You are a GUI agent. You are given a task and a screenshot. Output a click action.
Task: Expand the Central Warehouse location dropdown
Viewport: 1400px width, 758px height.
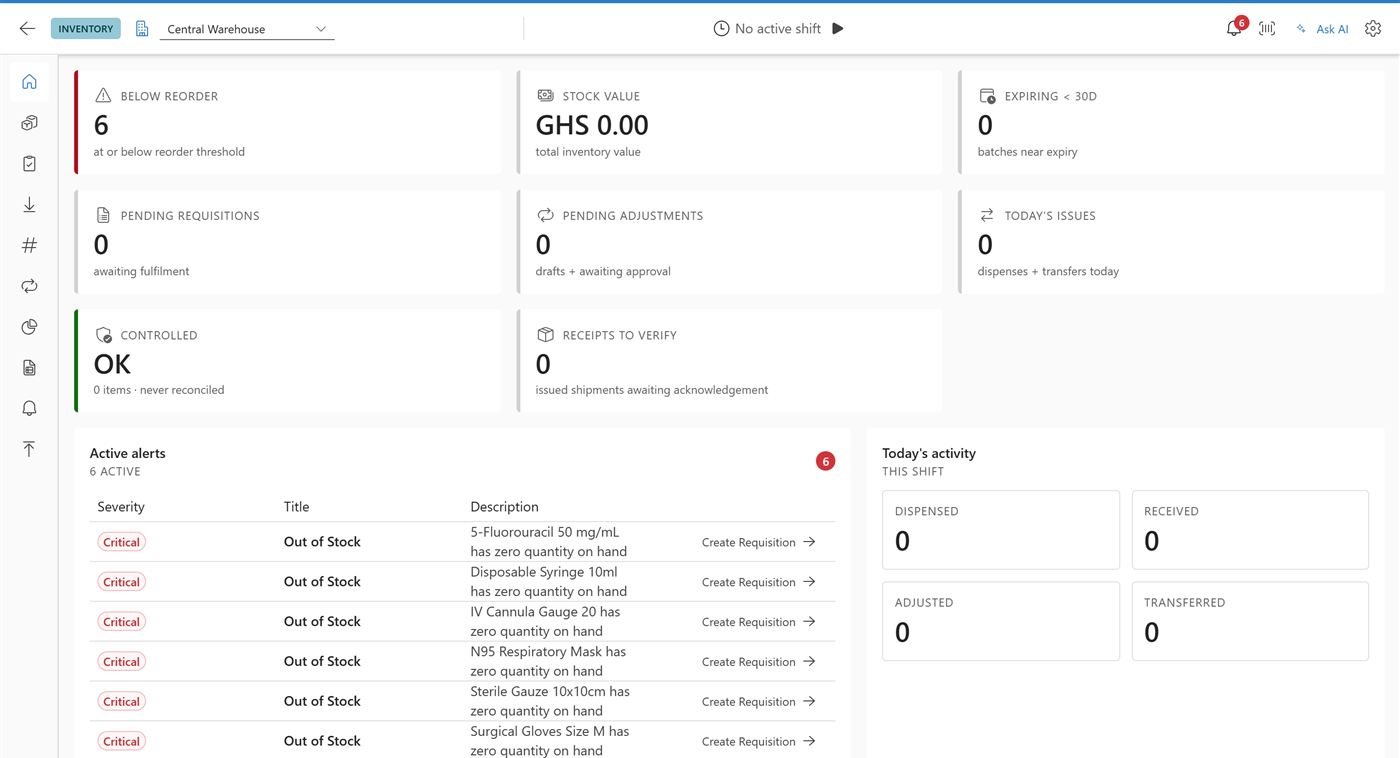point(247,29)
